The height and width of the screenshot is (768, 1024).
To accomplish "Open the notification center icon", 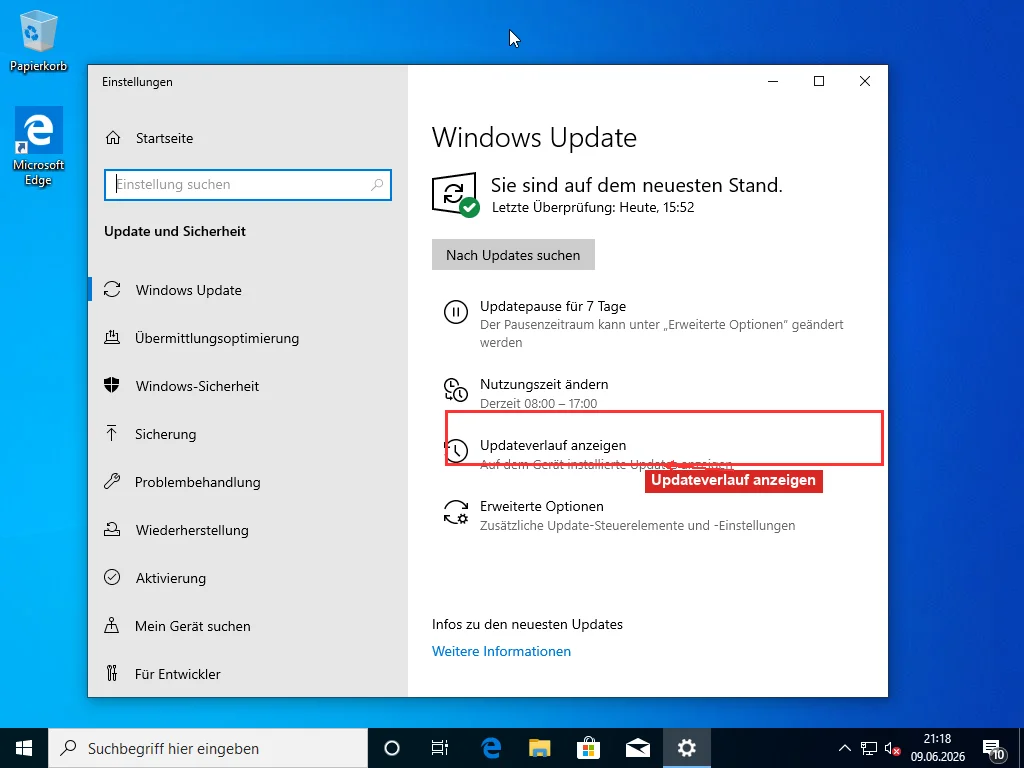I will click(x=993, y=749).
